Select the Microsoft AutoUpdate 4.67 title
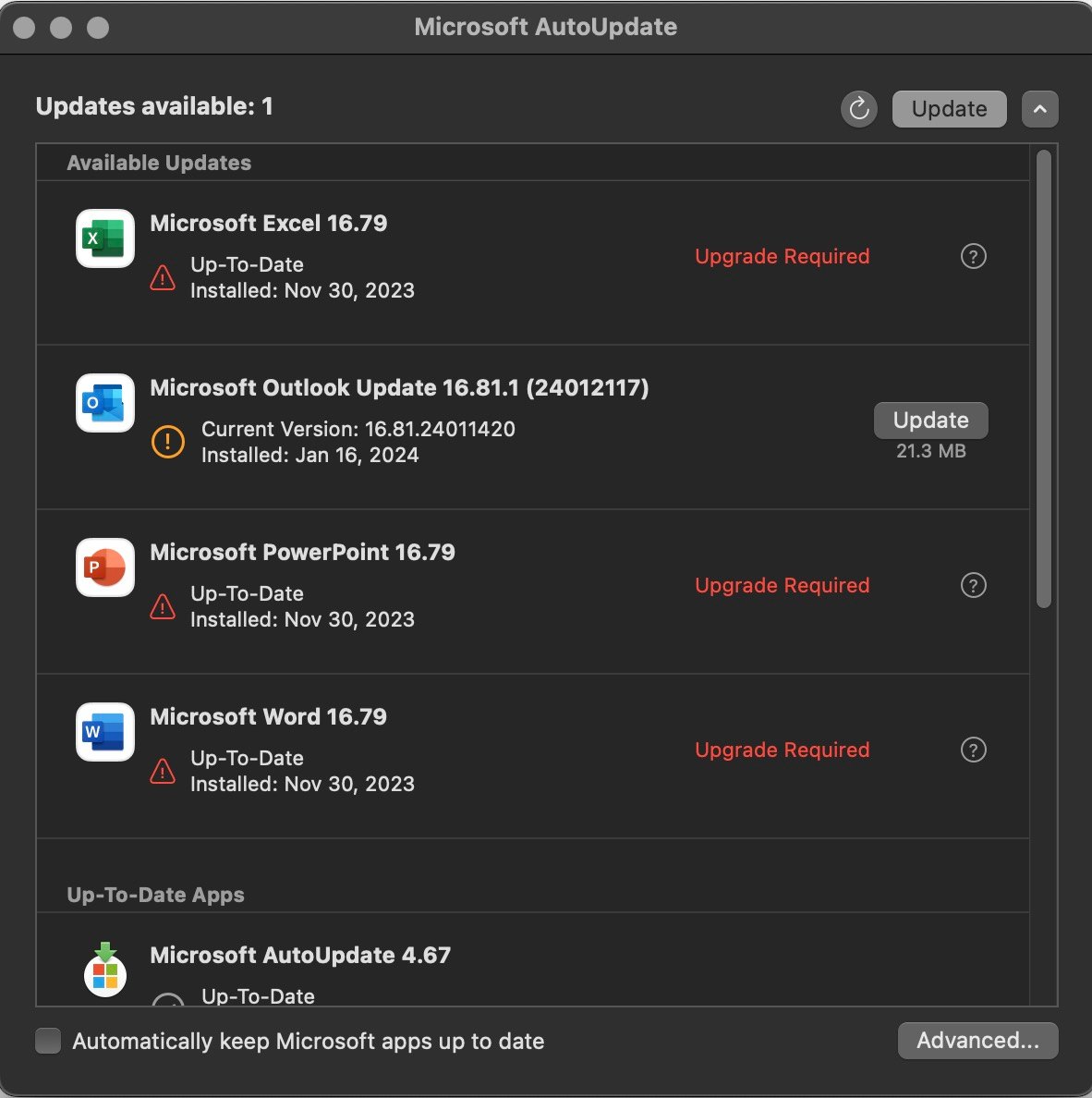 tap(300, 955)
